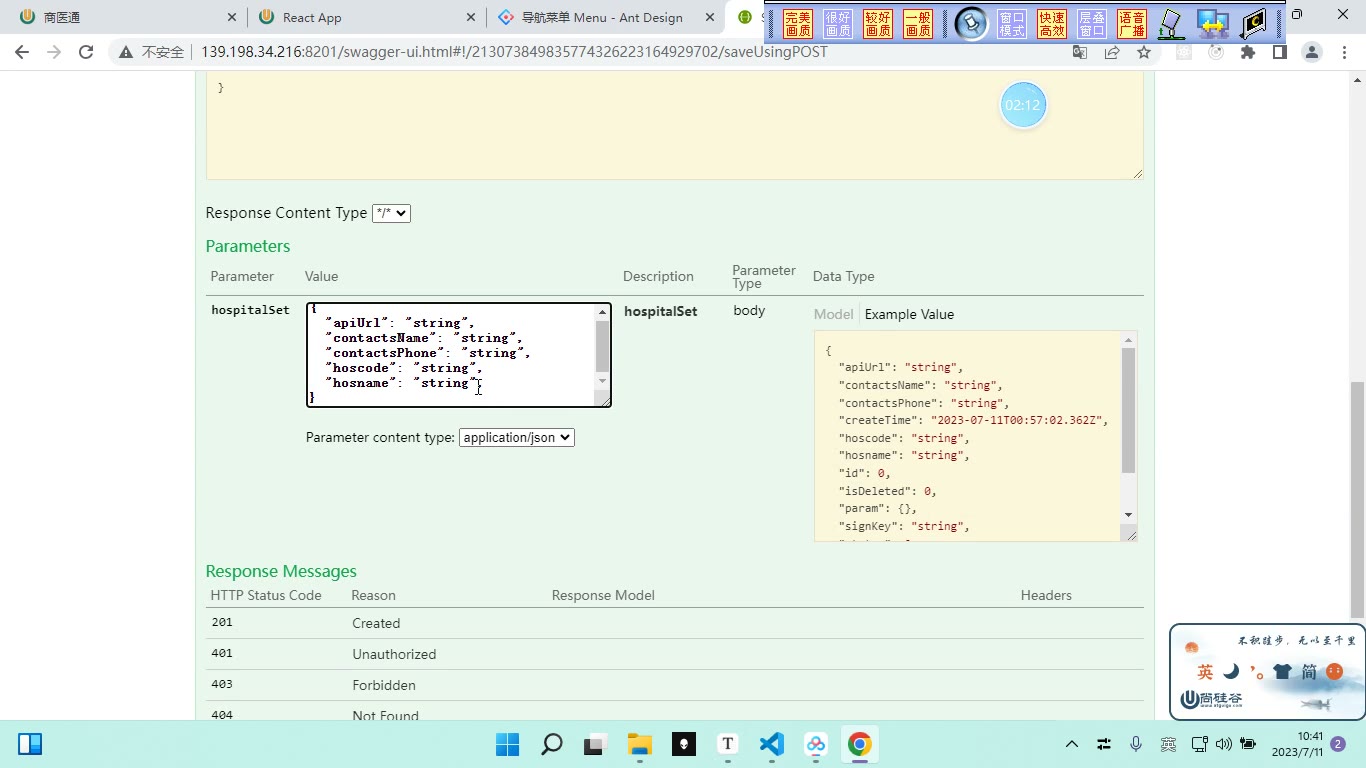Open the clock and date panel

(1297, 744)
